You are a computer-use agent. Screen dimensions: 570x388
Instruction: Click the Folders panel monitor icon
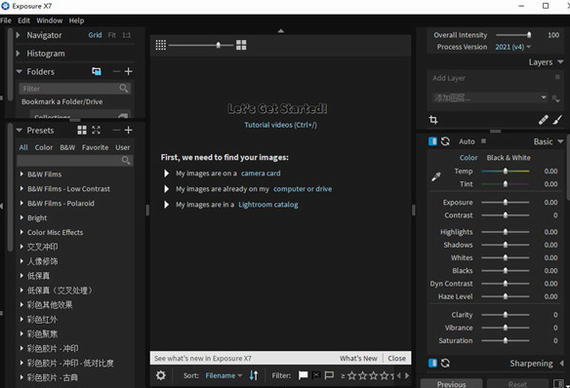96,71
